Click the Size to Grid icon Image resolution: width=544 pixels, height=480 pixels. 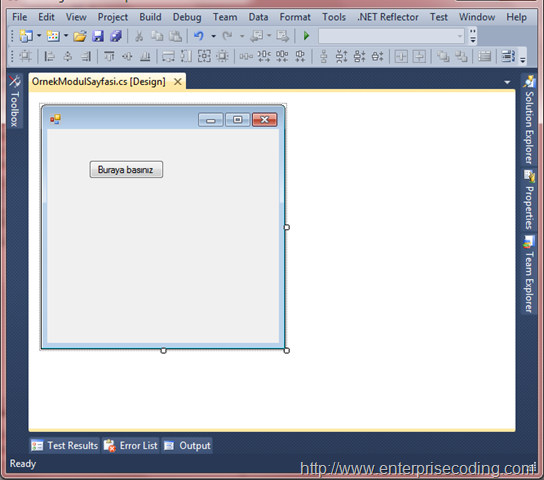click(222, 56)
